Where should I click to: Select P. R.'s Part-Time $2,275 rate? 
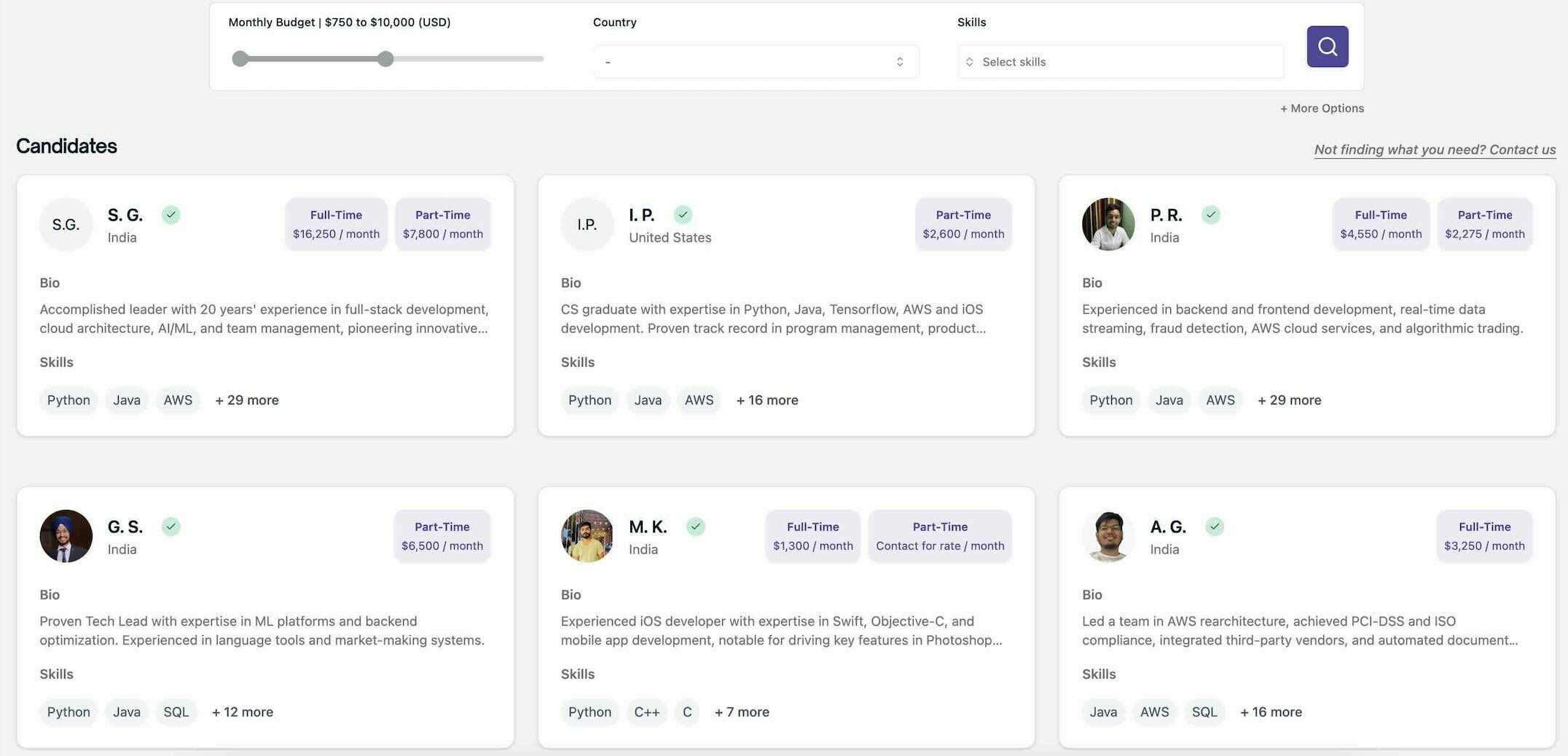pos(1484,224)
